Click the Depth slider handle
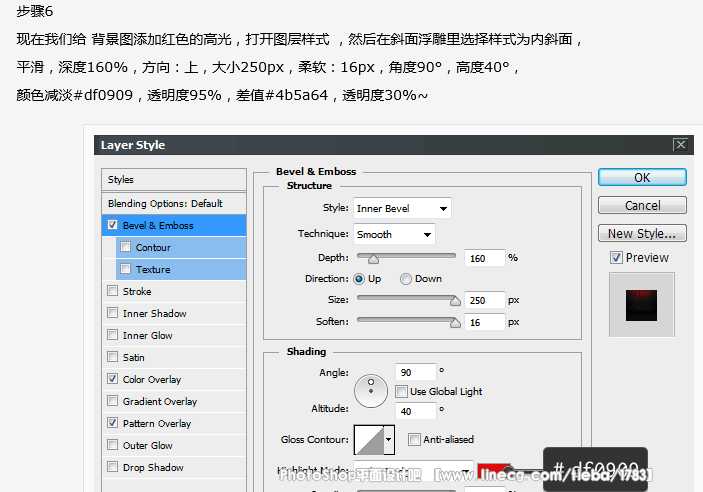This screenshot has height=492, width=703. [374, 259]
